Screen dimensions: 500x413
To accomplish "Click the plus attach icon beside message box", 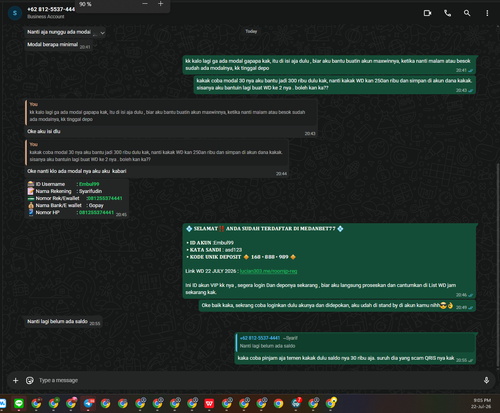I will 15,380.
